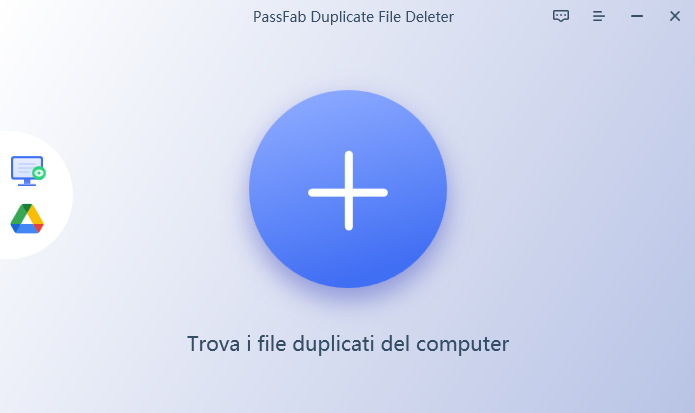Choose the triangular Drive logo in sidebar
Viewport: 695px width, 413px height.
(x=27, y=218)
